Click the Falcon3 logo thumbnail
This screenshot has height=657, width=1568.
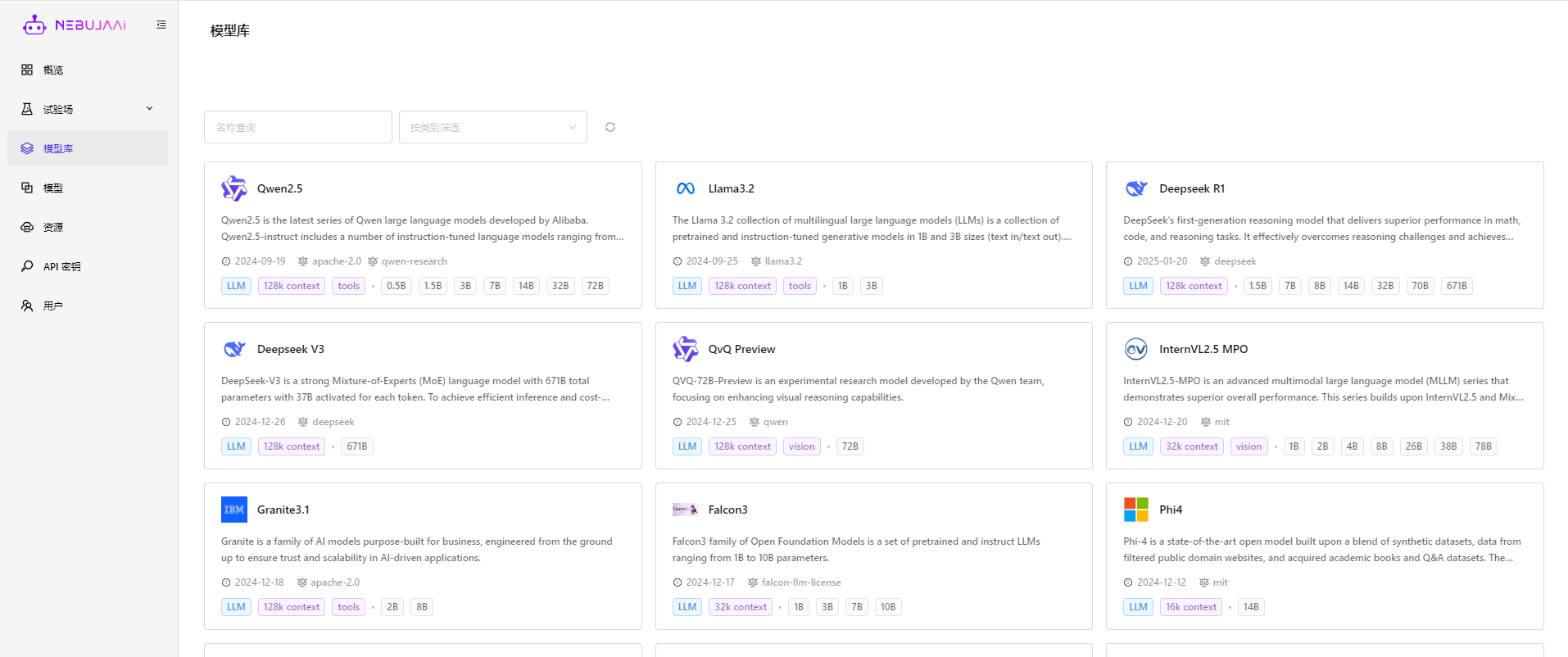tap(686, 510)
